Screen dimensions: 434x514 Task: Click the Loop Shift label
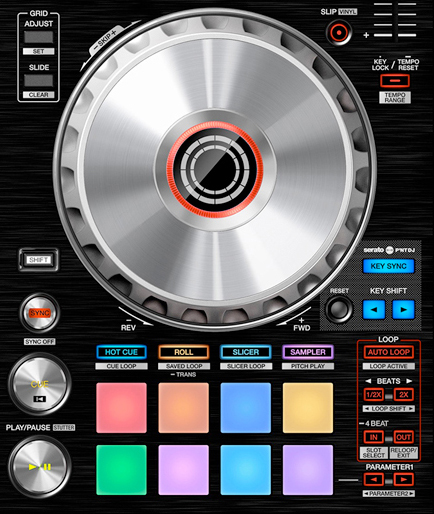coord(389,408)
